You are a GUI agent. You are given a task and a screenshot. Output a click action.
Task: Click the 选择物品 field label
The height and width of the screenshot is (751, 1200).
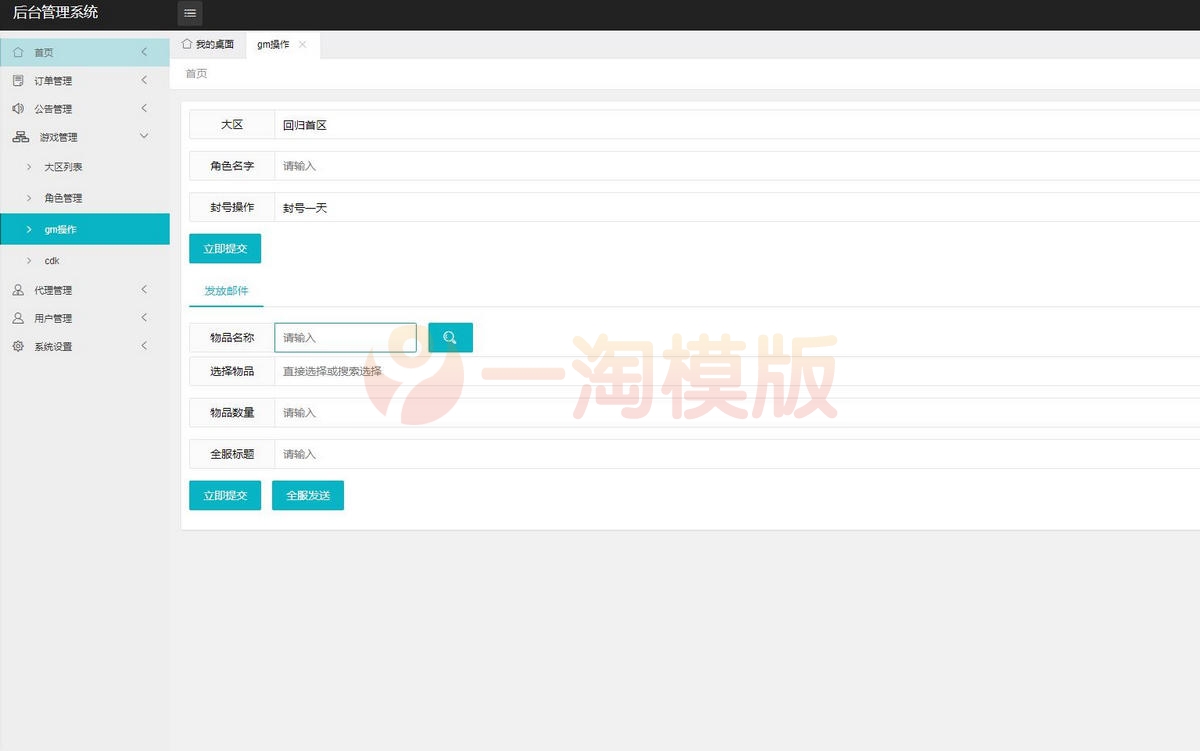tap(232, 371)
